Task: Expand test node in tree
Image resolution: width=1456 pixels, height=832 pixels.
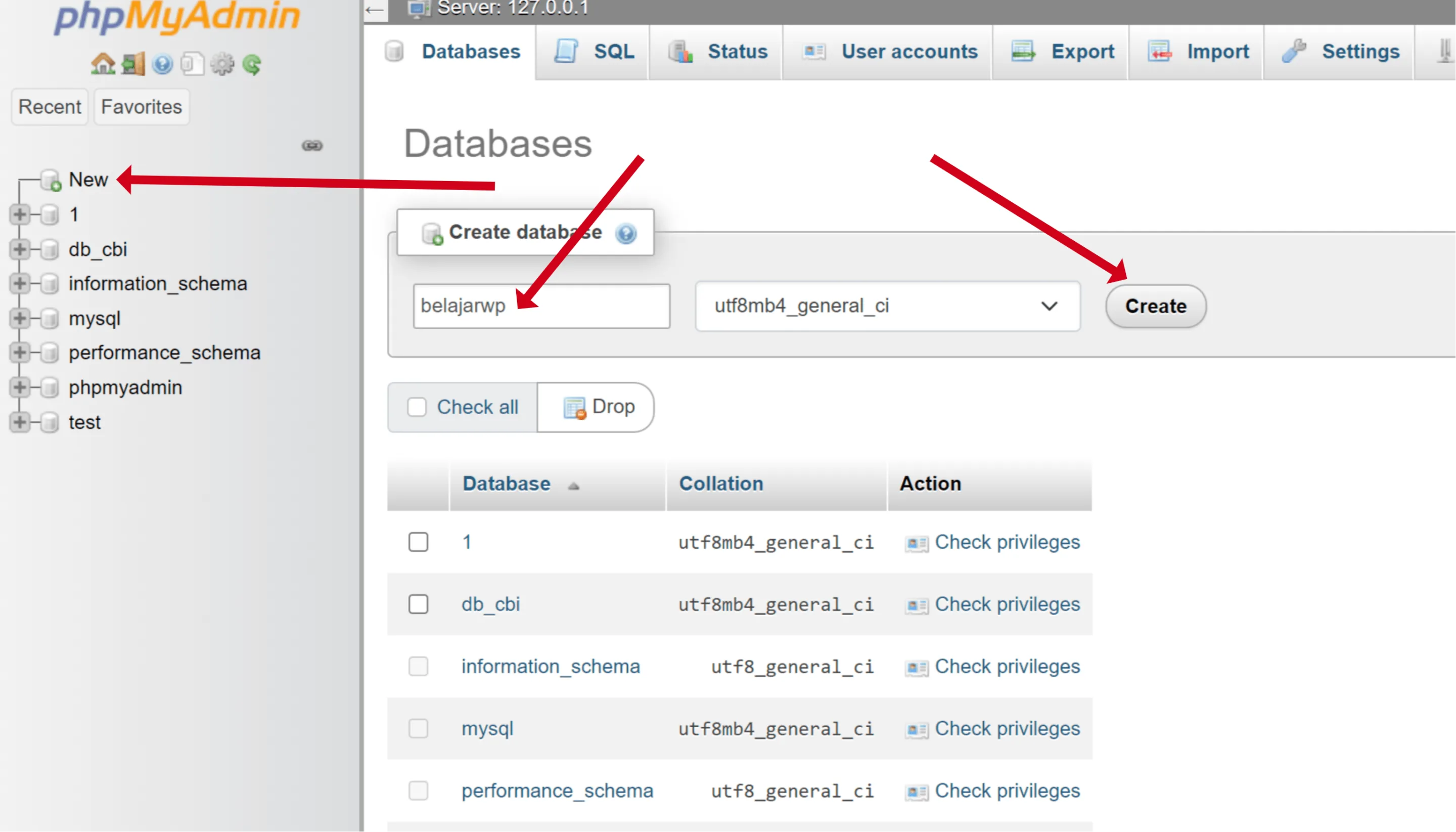Action: [19, 423]
